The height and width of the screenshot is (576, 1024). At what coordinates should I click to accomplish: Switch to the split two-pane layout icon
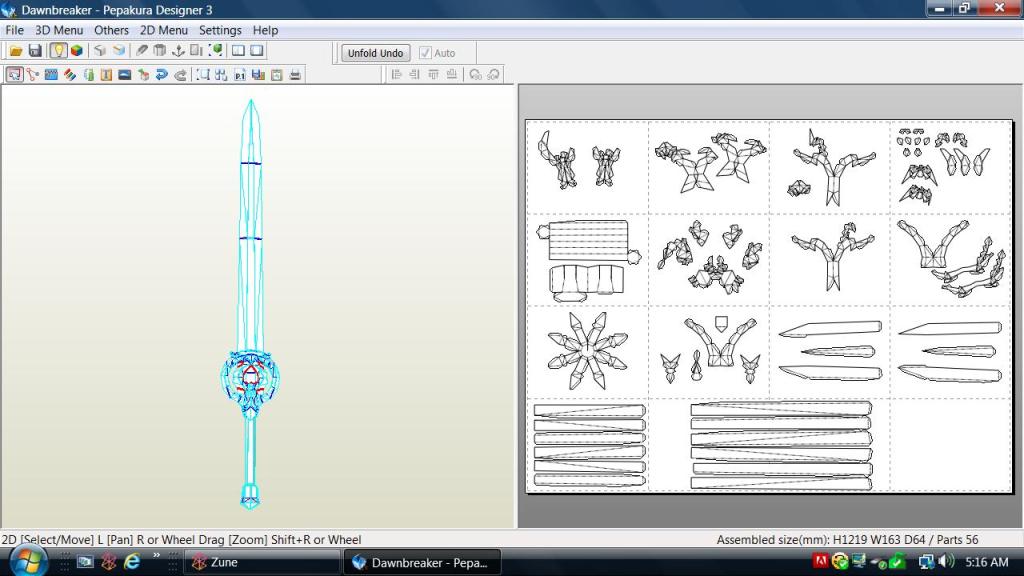pyautogui.click(x=238, y=51)
